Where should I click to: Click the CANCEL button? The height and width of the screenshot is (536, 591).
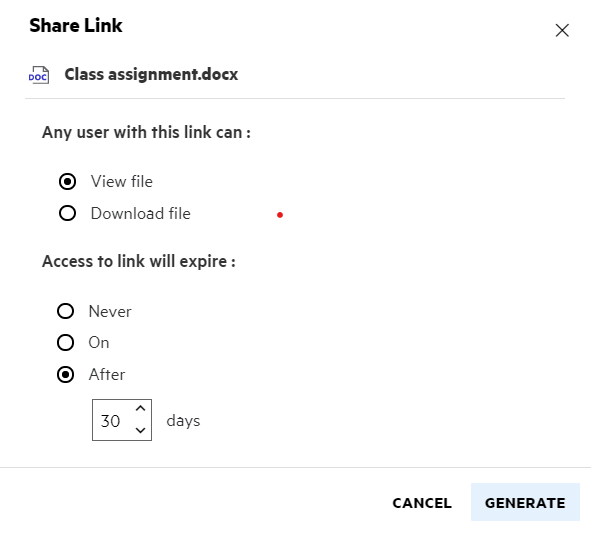(422, 503)
